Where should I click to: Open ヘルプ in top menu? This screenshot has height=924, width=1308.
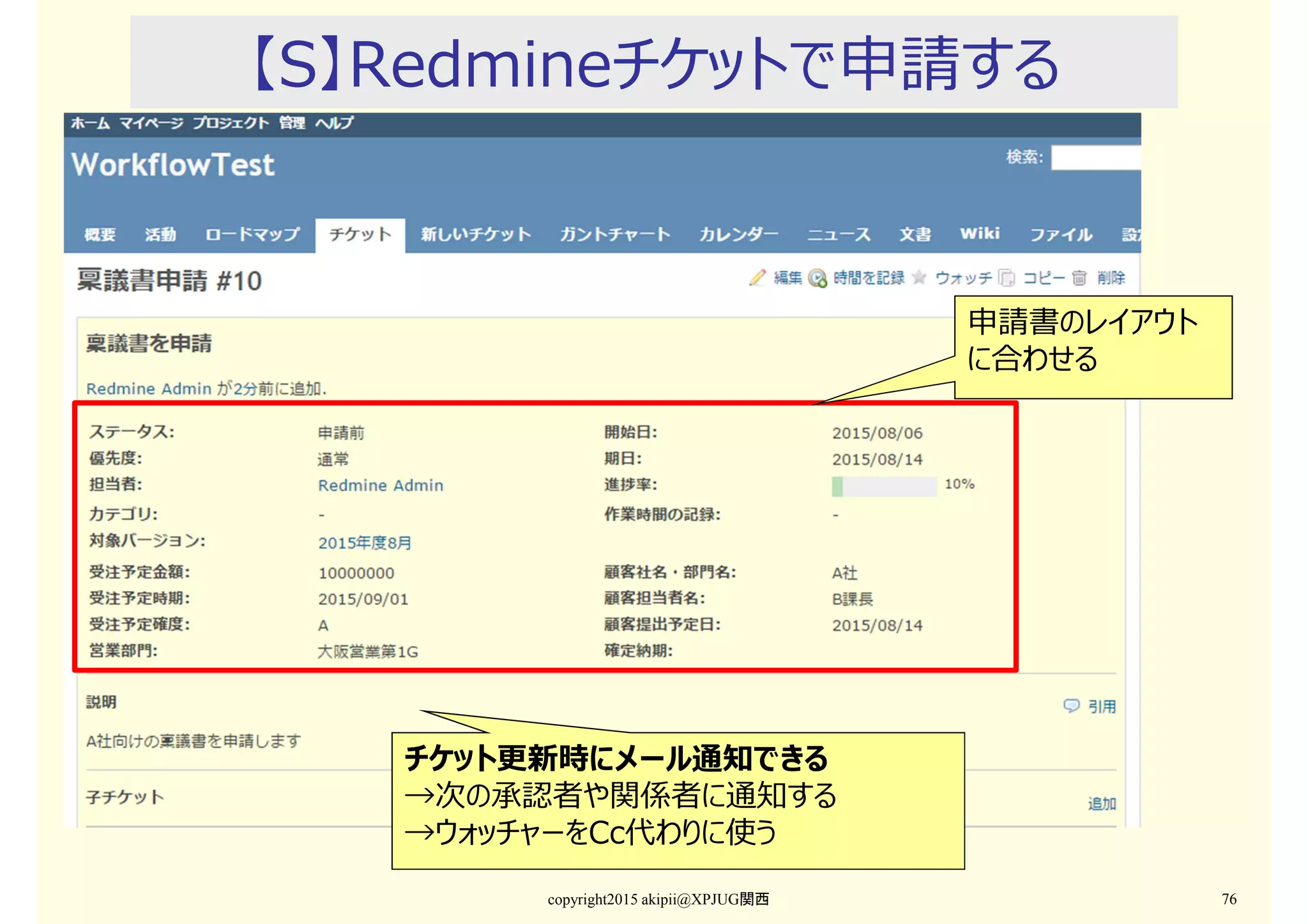tap(334, 123)
